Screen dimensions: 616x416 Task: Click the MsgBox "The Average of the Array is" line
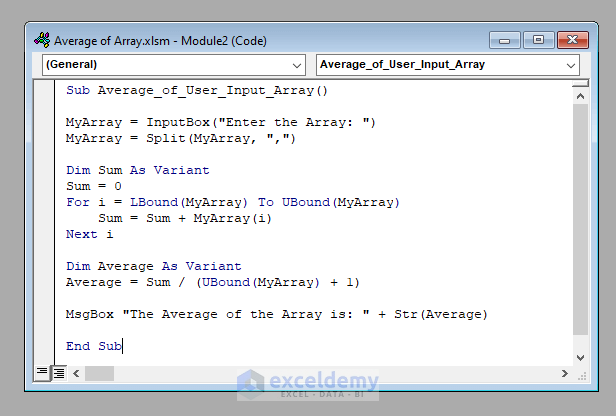pyautogui.click(x=277, y=315)
